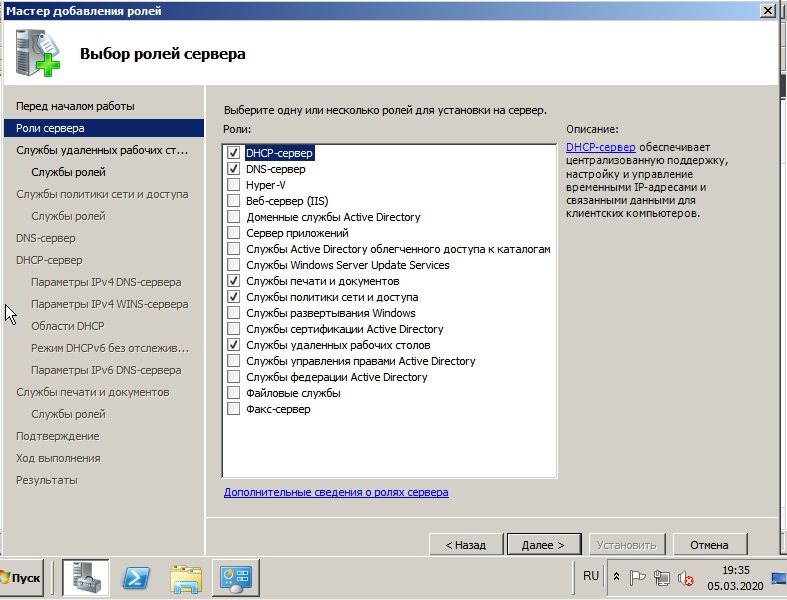
Task: Click the greyed-out Установить button
Action: (626, 545)
